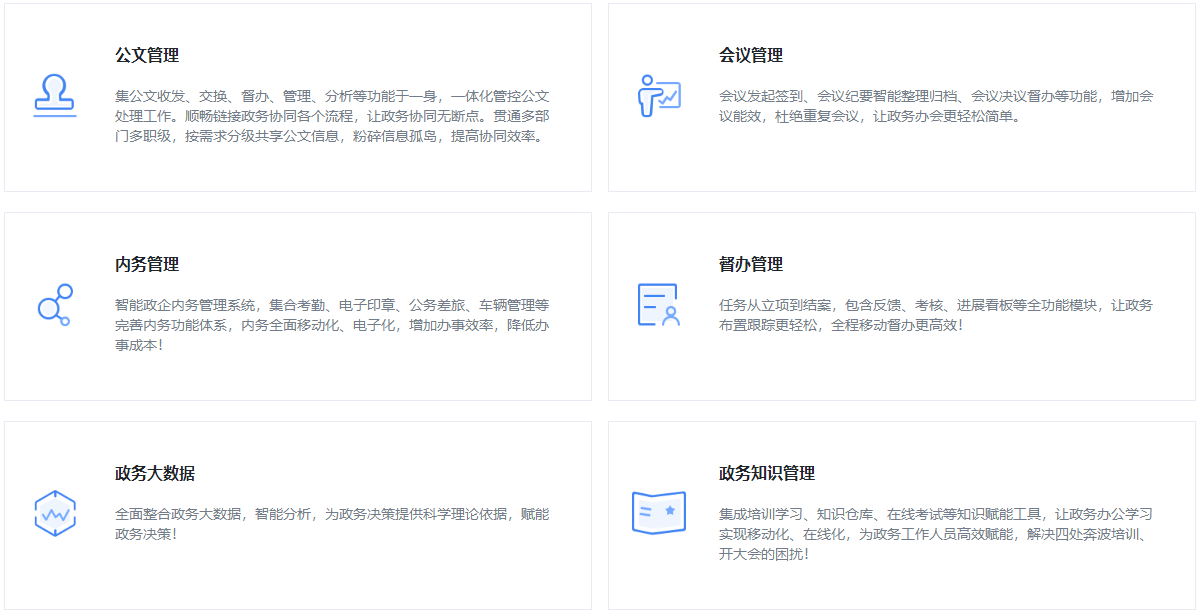The height and width of the screenshot is (614, 1200).
Task: Click the 集成培训学习 description paragraph
Action: pyautogui.click(x=936, y=534)
